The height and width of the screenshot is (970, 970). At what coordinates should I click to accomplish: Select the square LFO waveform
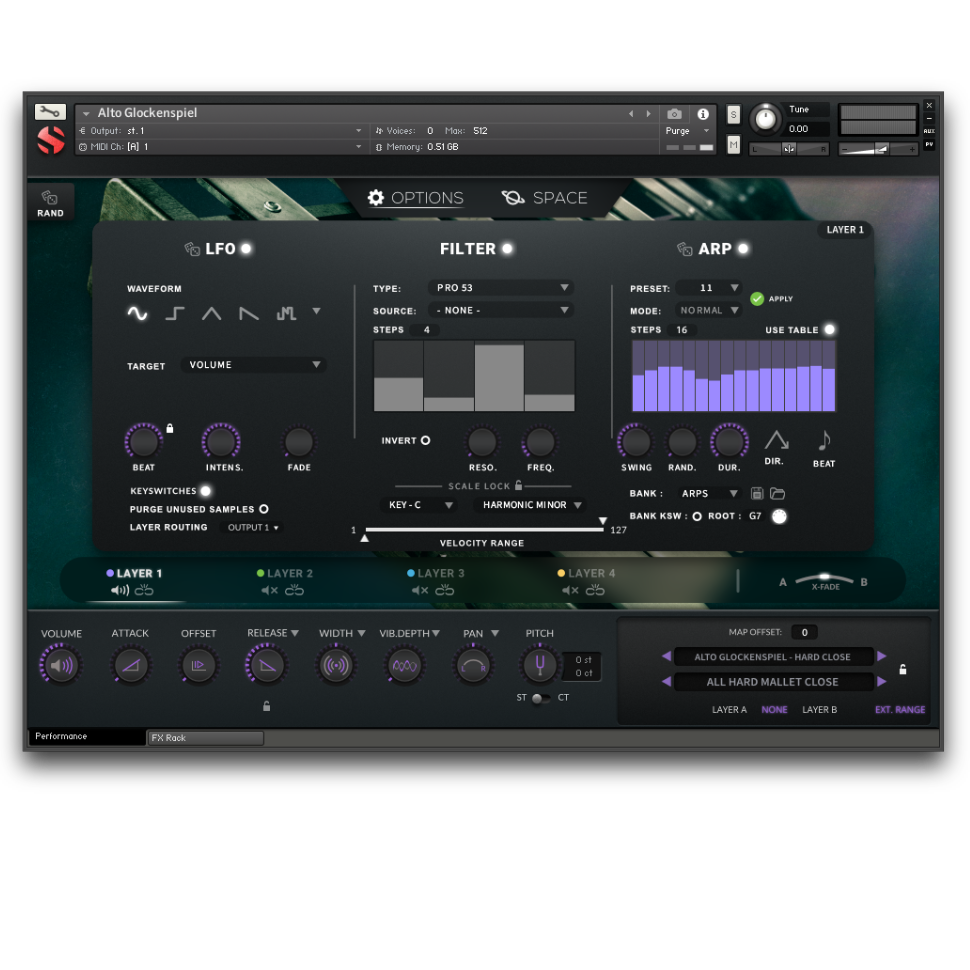[174, 313]
